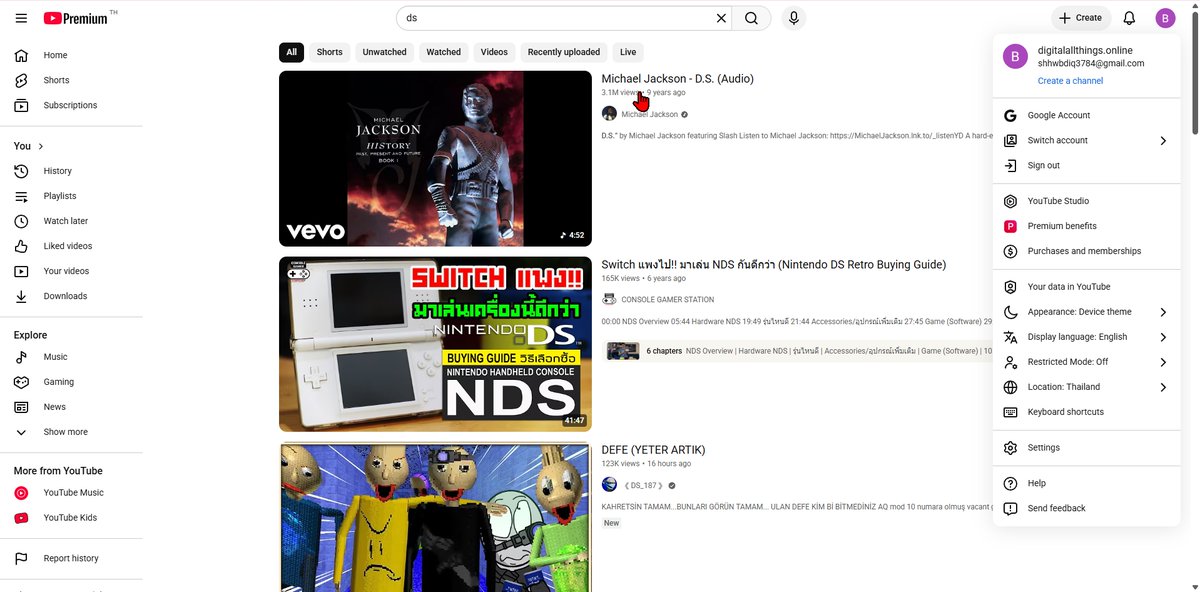Open Watch later list
The width and height of the screenshot is (1200, 592).
click(70, 221)
